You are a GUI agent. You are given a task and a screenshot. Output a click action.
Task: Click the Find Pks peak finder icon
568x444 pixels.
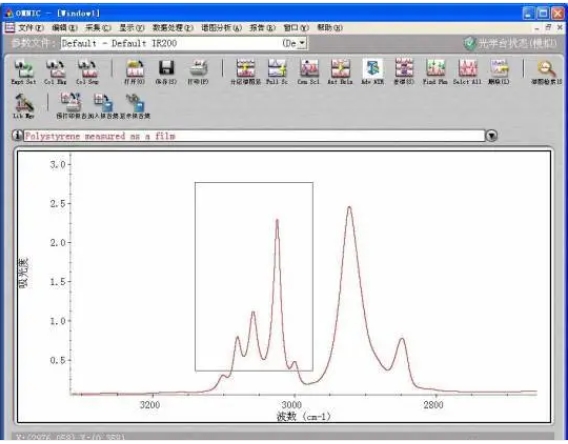[435, 71]
